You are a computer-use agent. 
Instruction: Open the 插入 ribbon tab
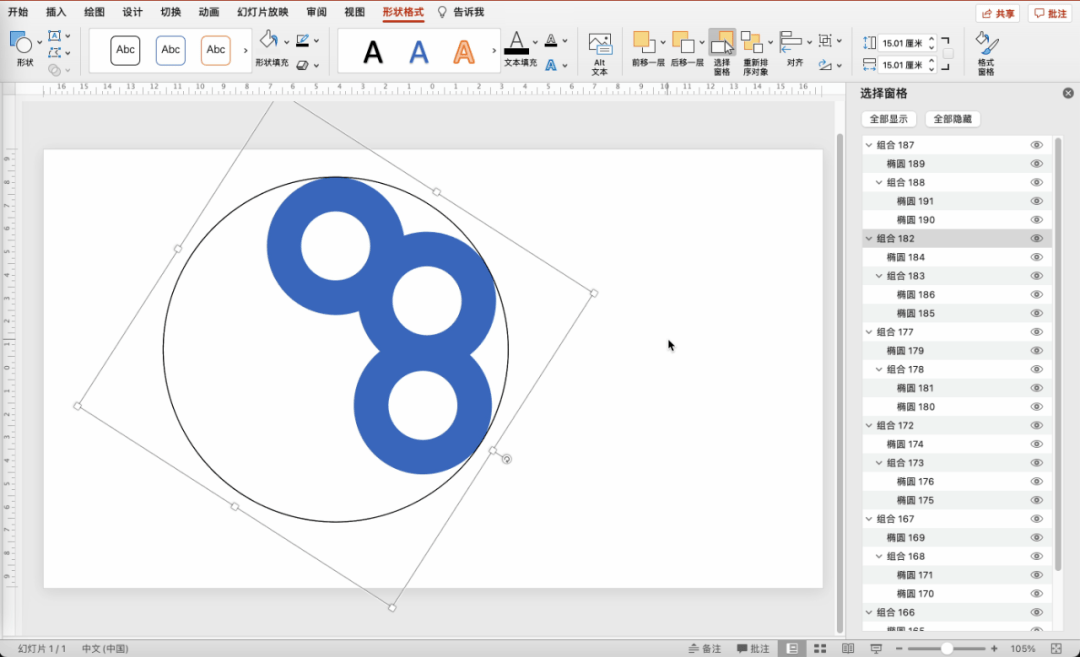click(56, 12)
